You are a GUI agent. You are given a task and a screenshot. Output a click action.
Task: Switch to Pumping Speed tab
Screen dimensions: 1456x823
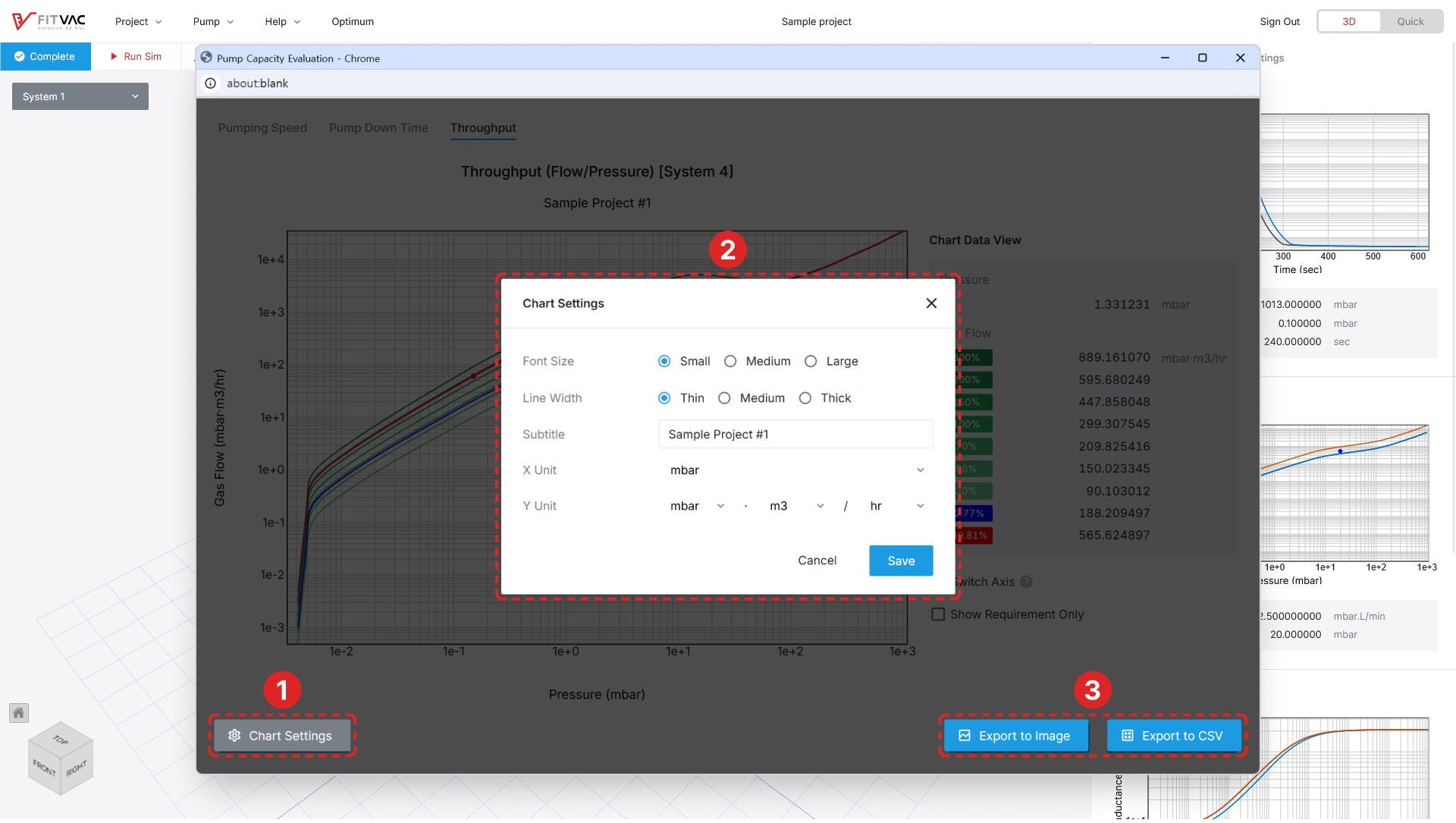(x=262, y=128)
